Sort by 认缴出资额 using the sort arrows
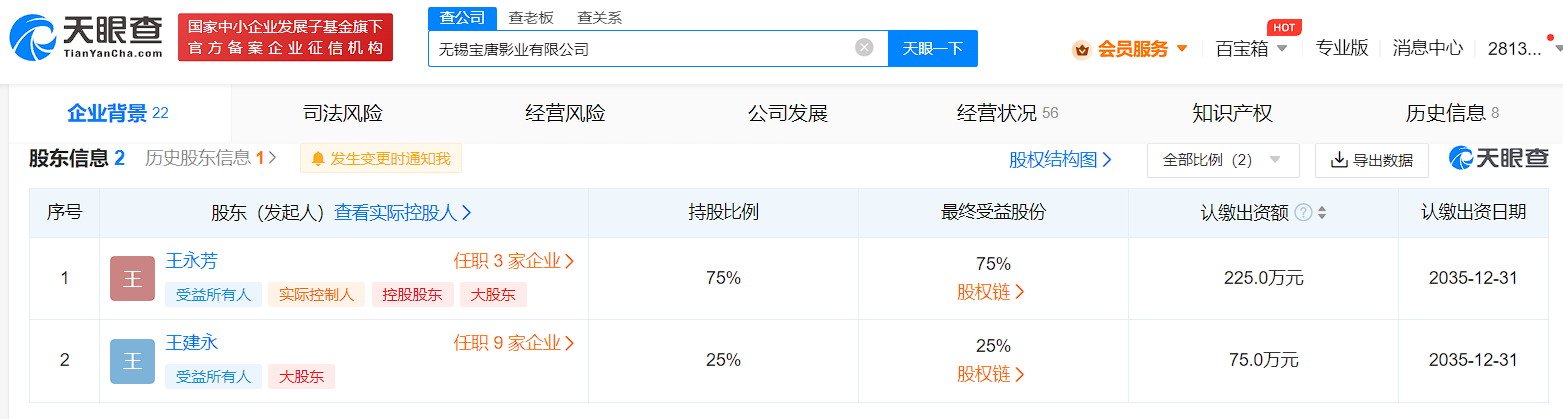Viewport: 1563px width, 419px height. (1322, 213)
